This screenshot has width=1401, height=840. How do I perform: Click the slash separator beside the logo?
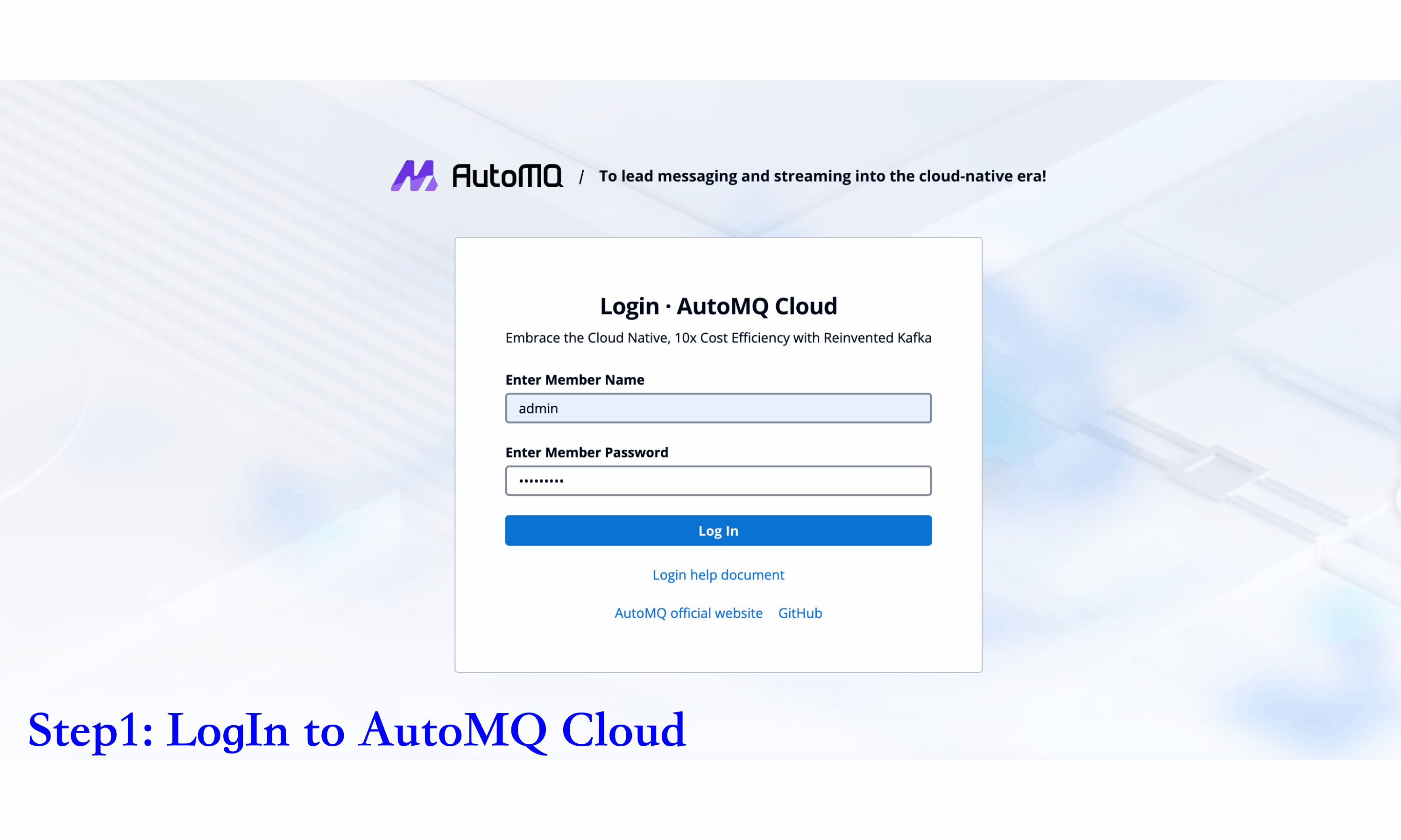click(x=581, y=177)
